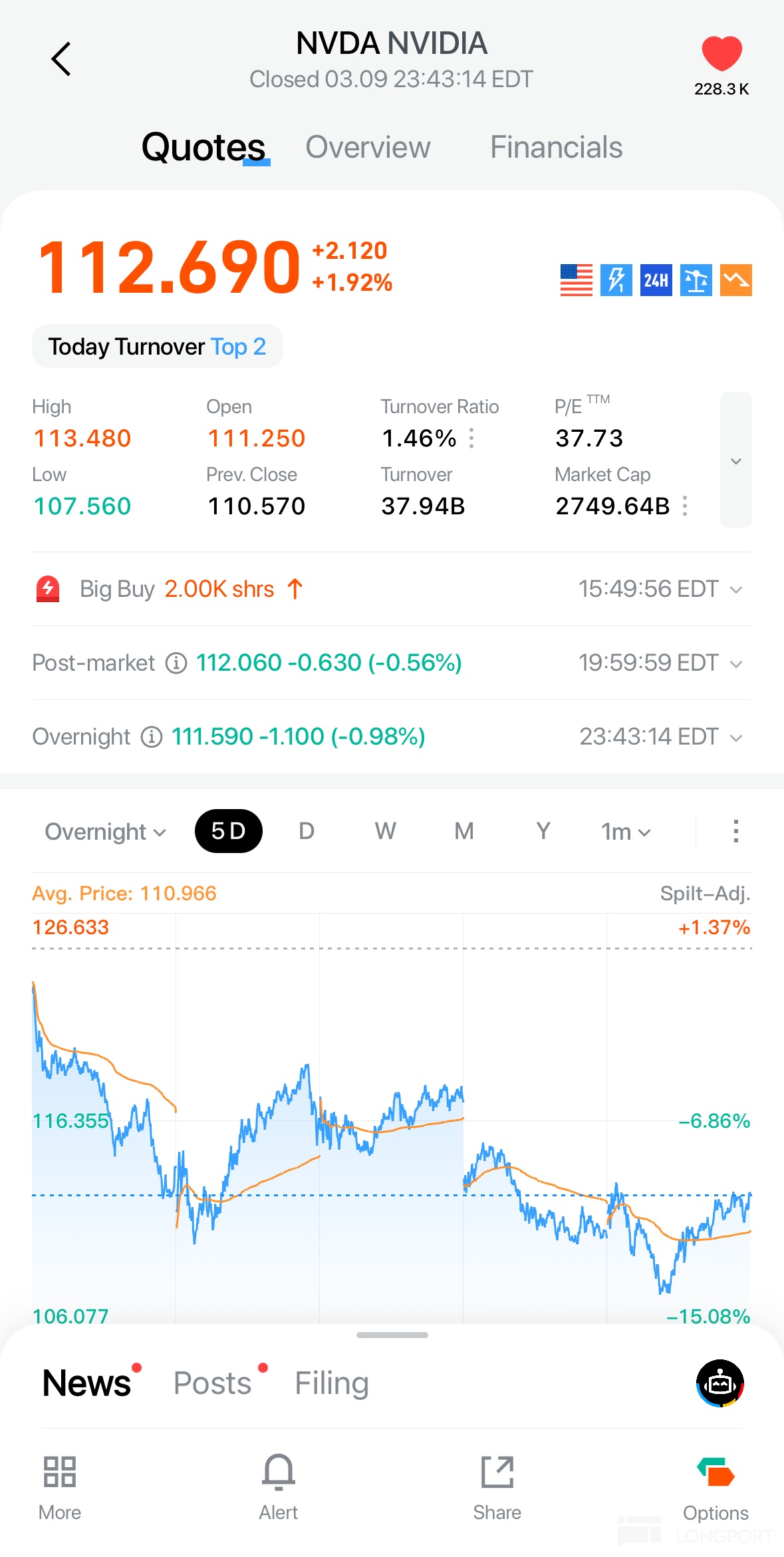784x1557 pixels.
Task: Tap the back arrow icon
Action: (61, 59)
